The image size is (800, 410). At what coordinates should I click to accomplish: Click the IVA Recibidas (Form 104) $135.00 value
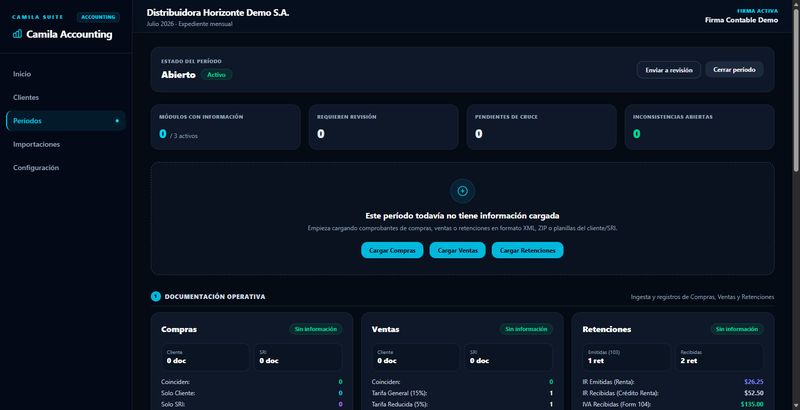(752, 404)
